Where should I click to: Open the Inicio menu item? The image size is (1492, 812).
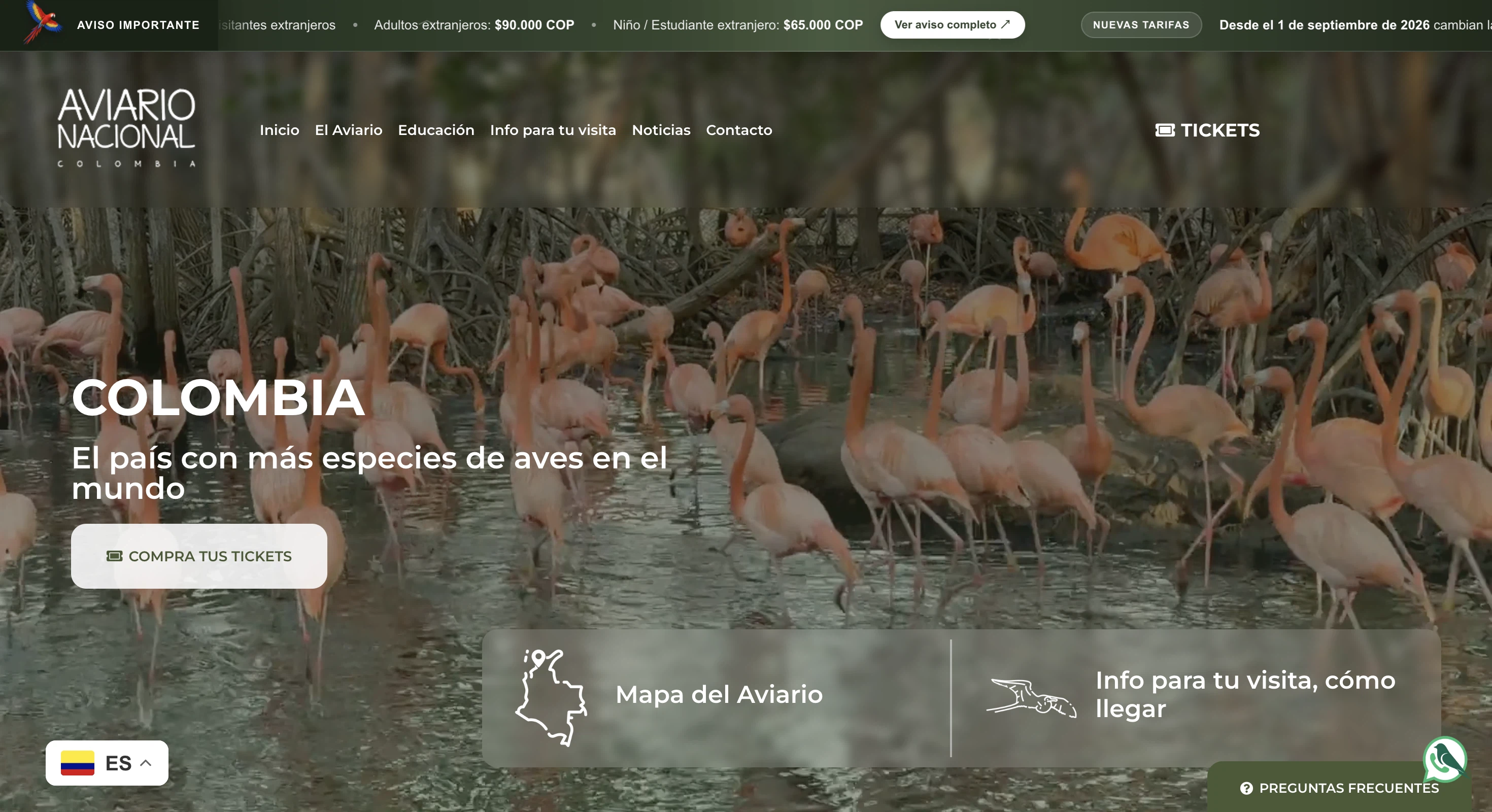[x=279, y=130]
